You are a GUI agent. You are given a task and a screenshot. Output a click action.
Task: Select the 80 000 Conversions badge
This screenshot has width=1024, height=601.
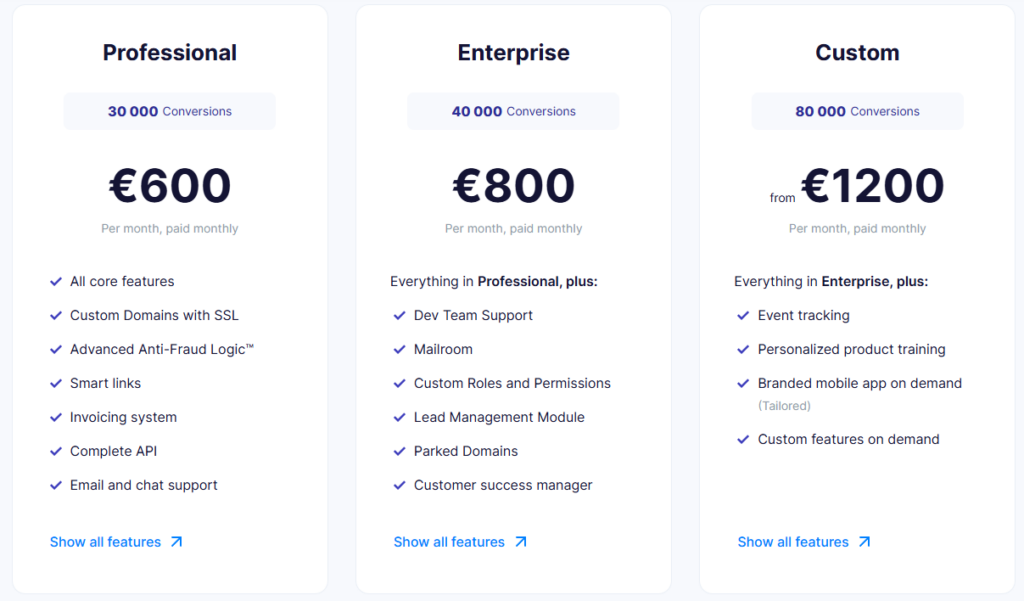857,111
